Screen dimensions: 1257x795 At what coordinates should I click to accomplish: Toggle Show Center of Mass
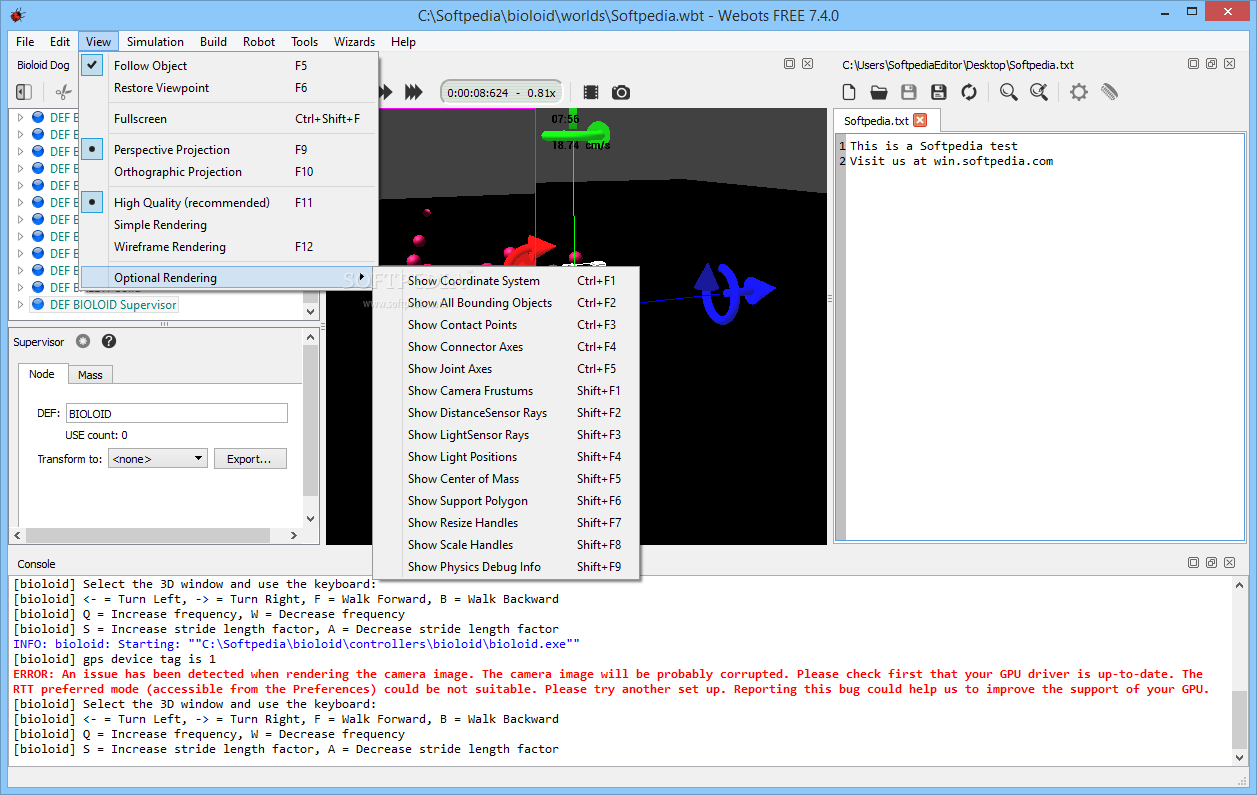506,479
